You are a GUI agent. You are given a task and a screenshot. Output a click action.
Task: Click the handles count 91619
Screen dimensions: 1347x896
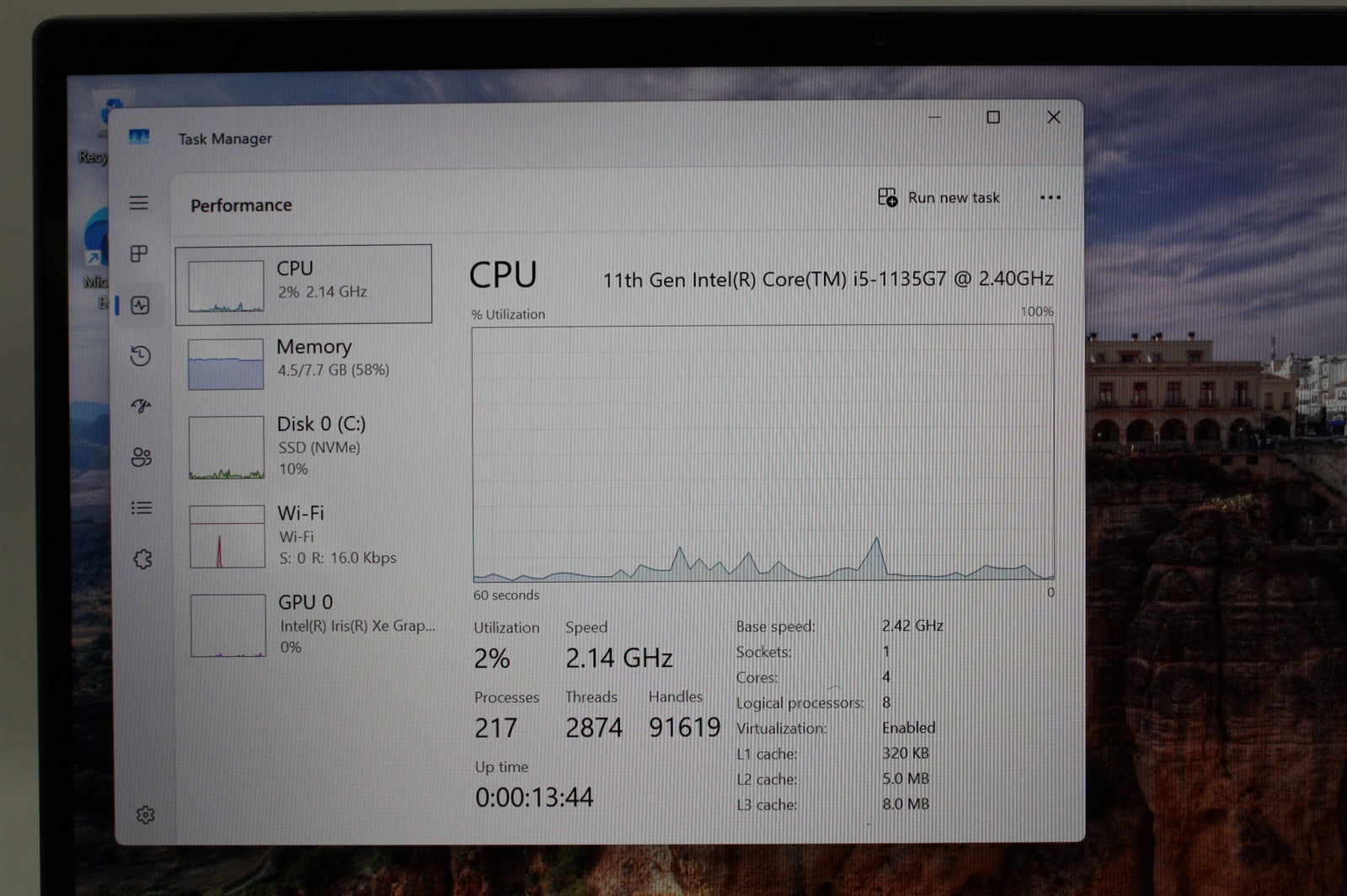click(685, 727)
